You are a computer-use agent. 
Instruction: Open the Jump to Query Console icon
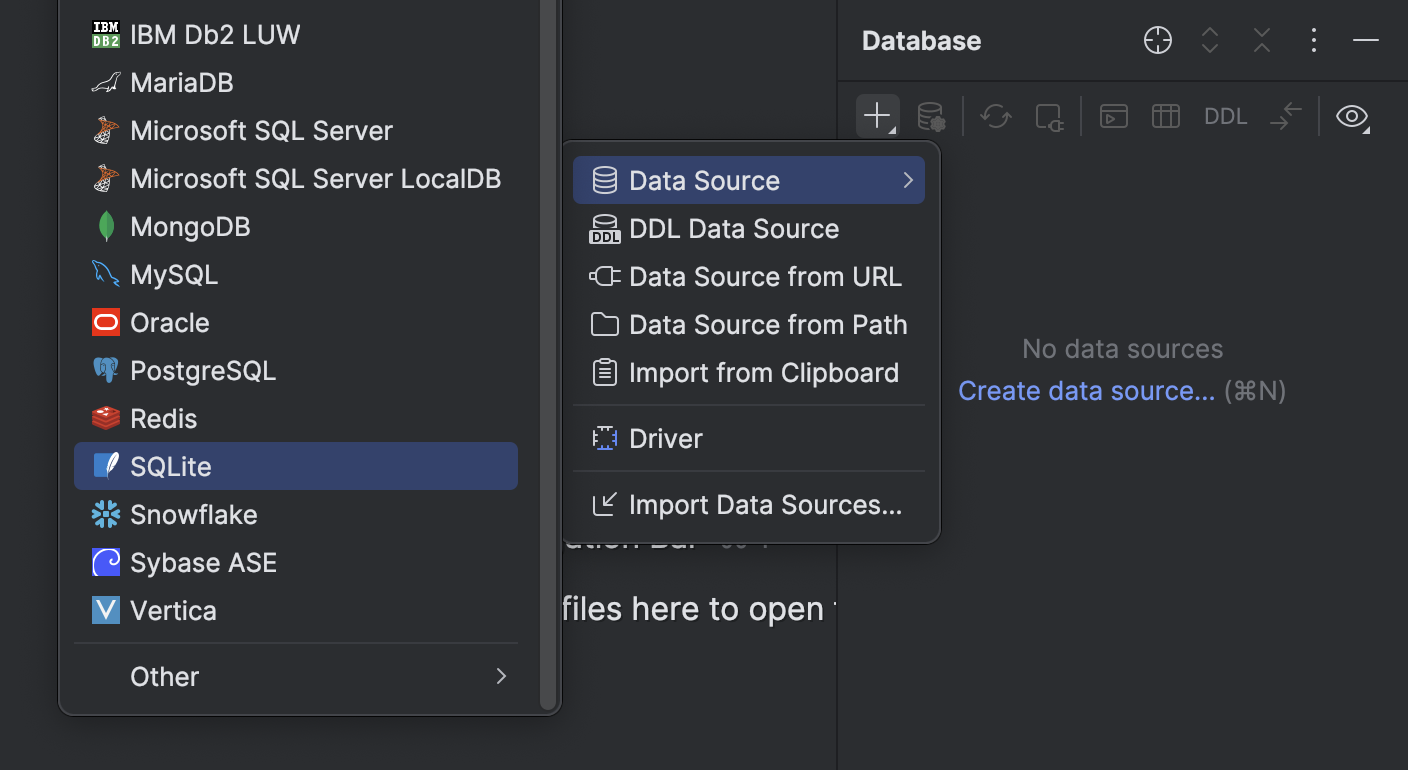pos(1113,116)
